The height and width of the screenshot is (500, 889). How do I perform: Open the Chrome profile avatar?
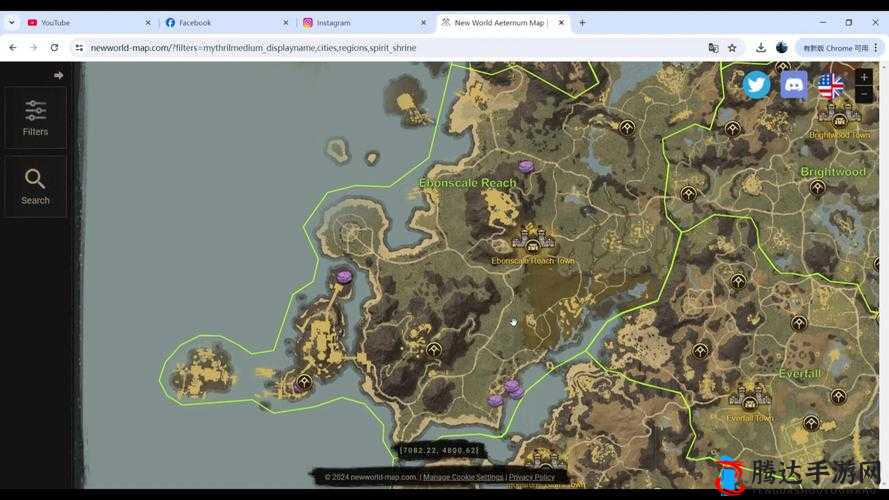[782, 48]
